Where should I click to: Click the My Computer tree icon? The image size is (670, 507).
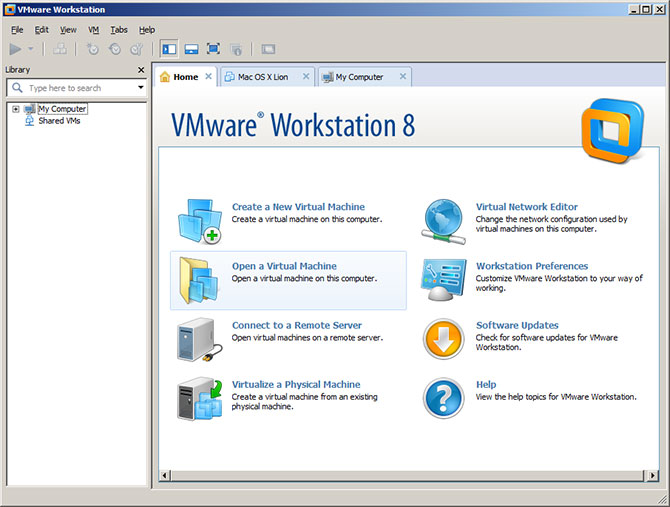click(29, 109)
